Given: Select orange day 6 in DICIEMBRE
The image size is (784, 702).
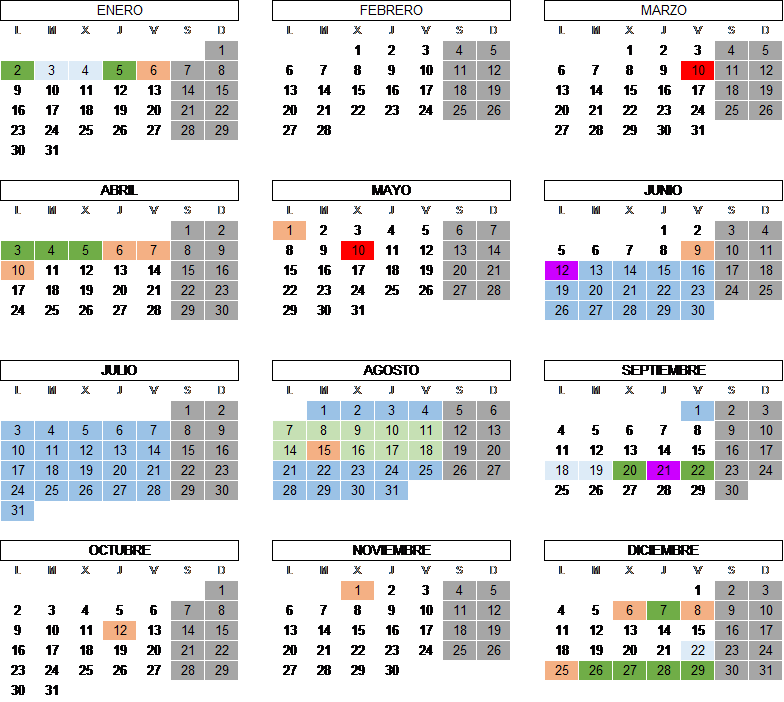Looking at the screenshot, I should [x=630, y=610].
